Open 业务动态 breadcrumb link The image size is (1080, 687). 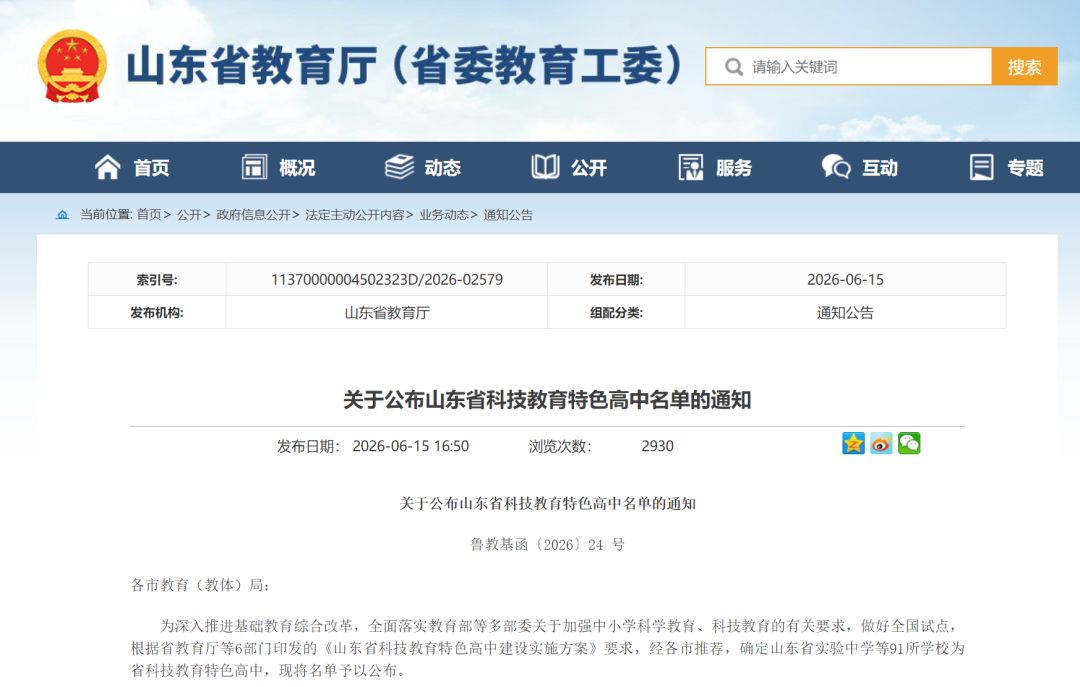pyautogui.click(x=444, y=215)
